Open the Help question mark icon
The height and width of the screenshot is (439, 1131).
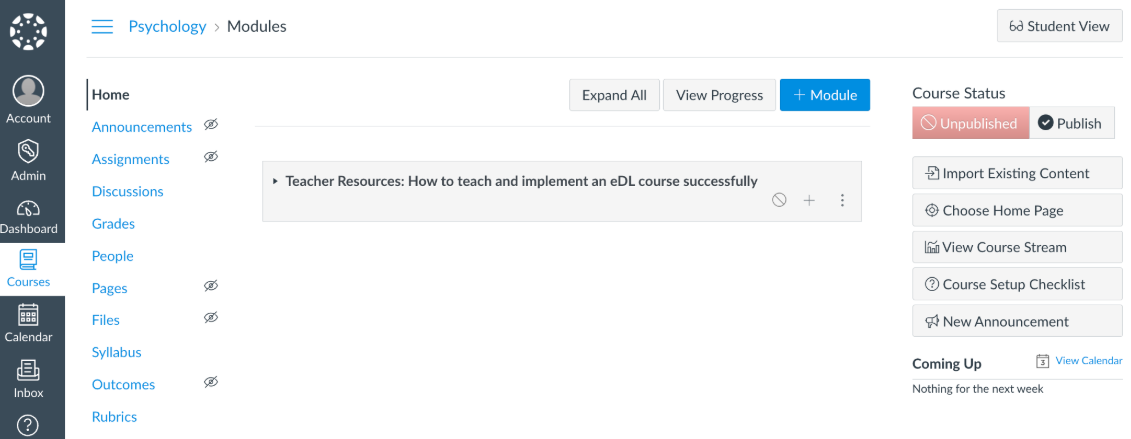(29, 425)
